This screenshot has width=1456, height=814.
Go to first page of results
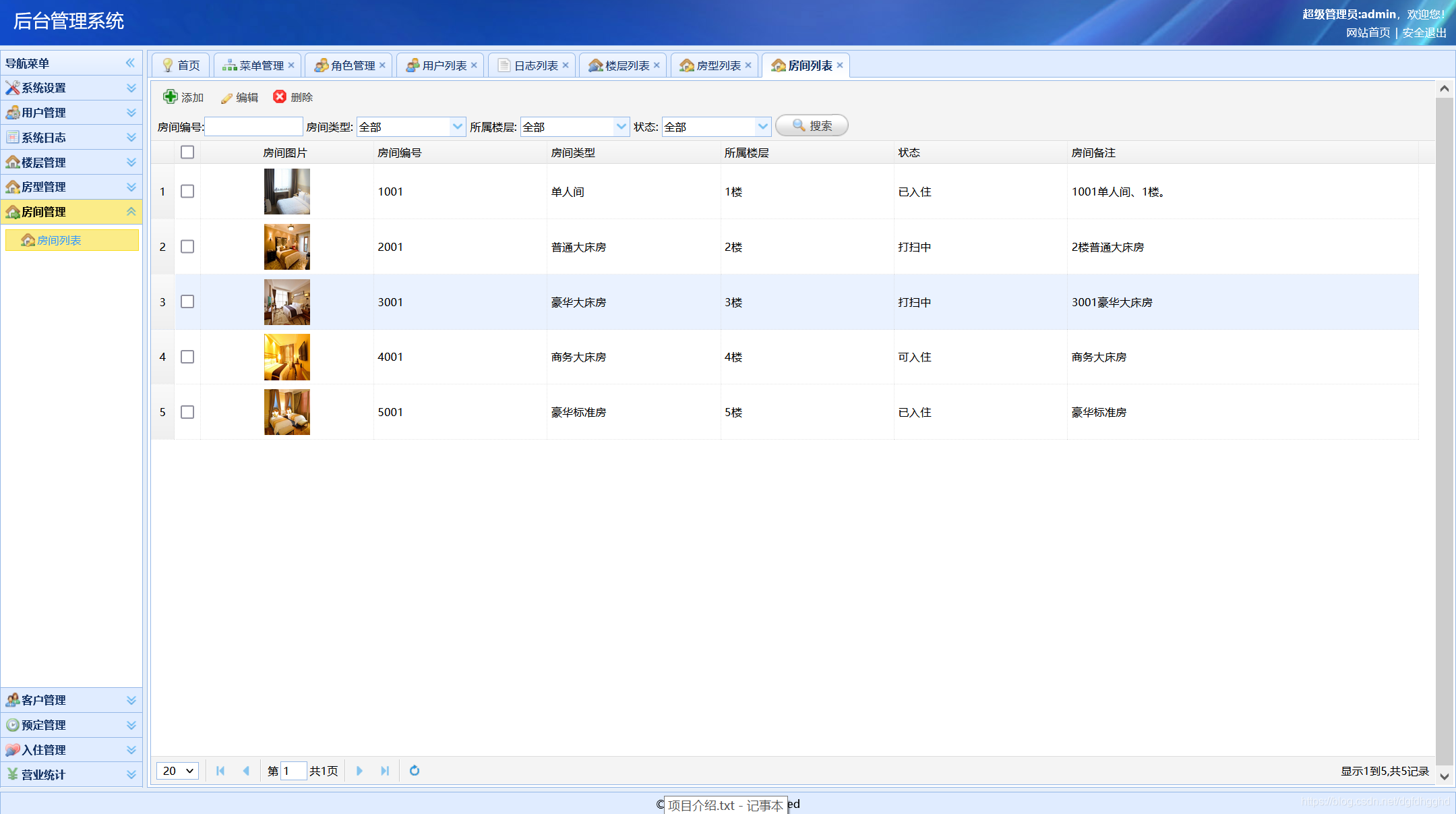[x=220, y=771]
